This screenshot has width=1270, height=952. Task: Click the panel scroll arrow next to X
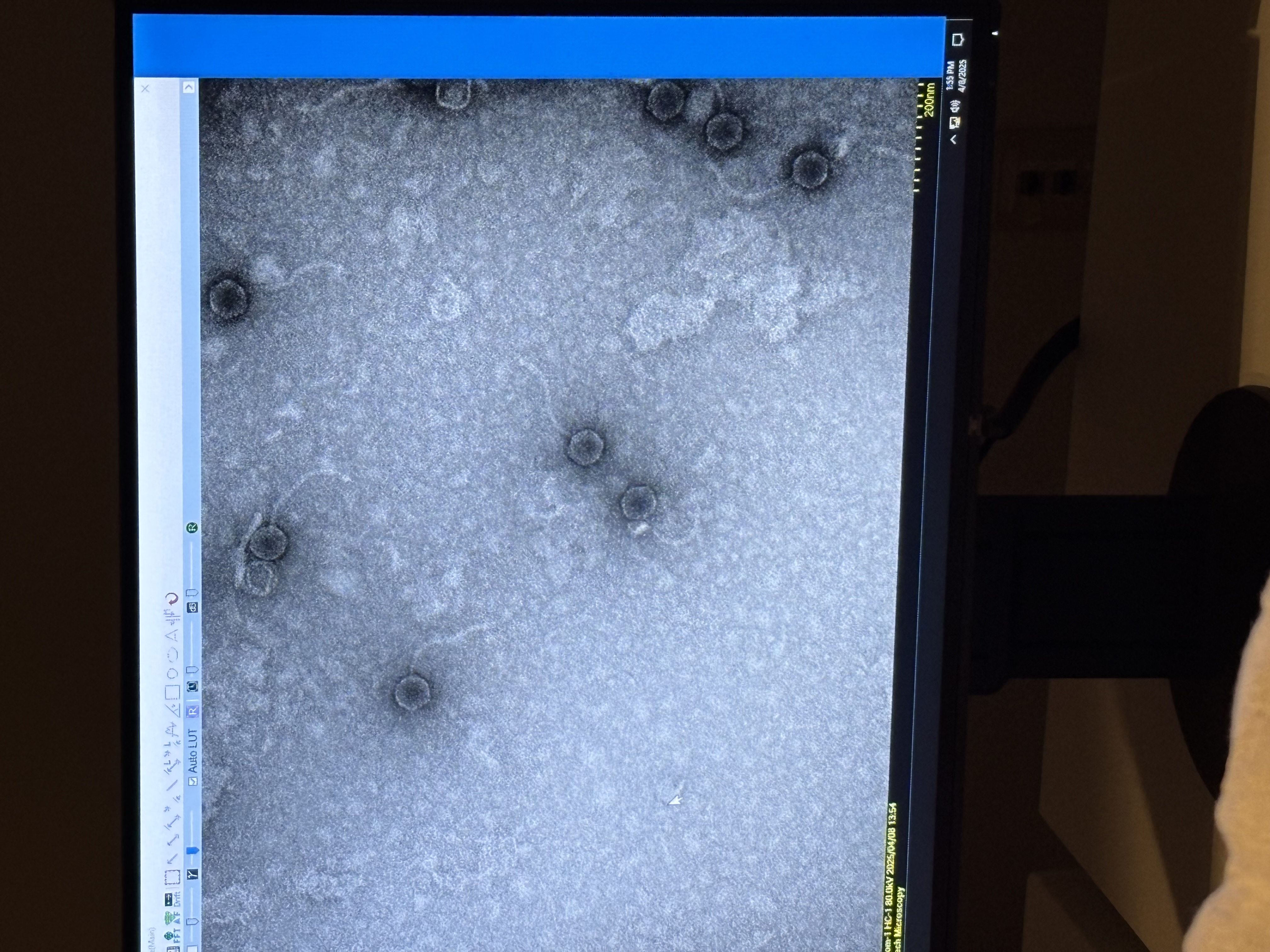(x=190, y=87)
